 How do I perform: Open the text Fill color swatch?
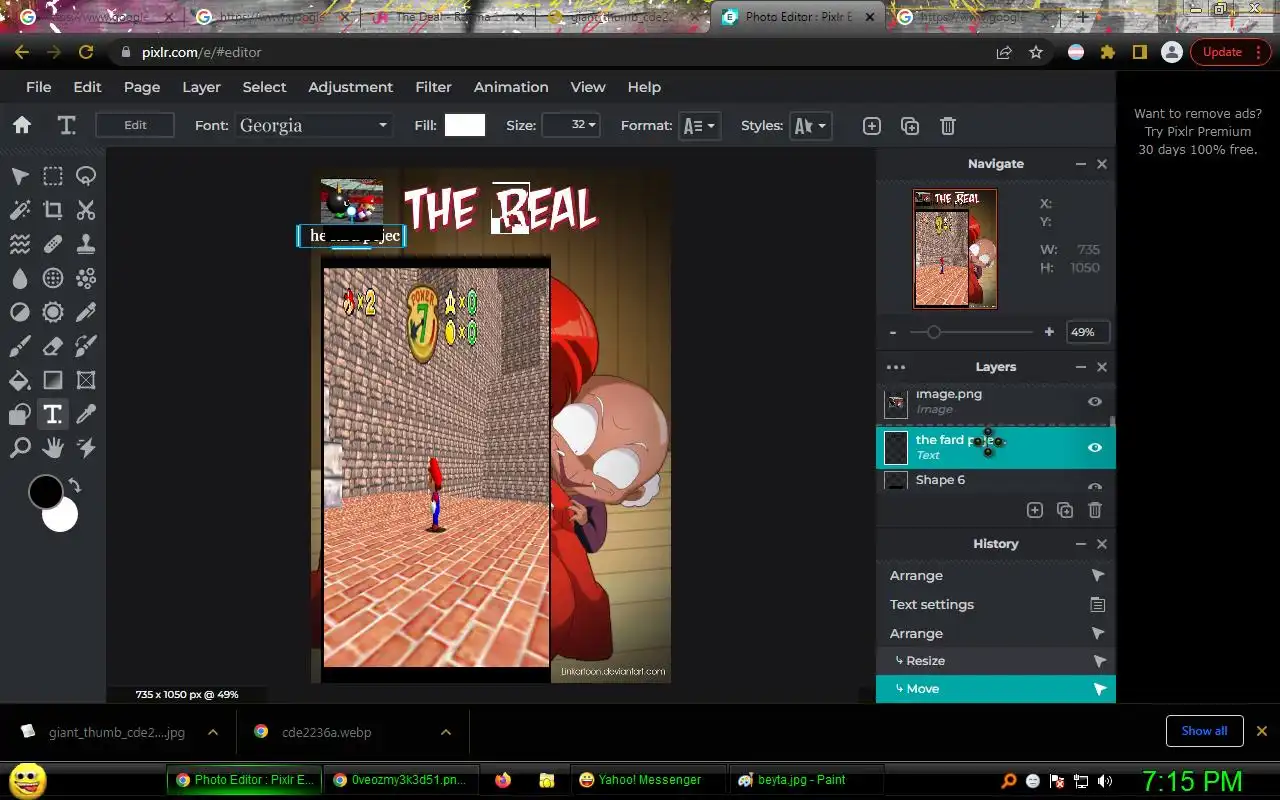[465, 125]
